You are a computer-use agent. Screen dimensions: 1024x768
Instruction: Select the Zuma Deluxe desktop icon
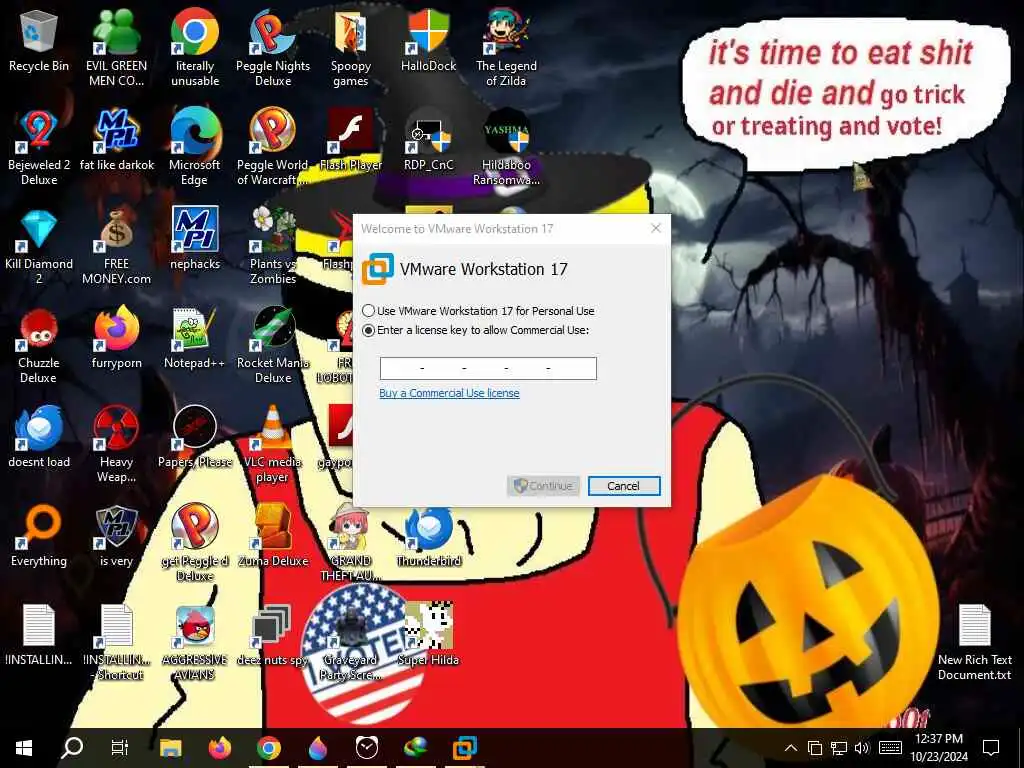[x=273, y=537]
